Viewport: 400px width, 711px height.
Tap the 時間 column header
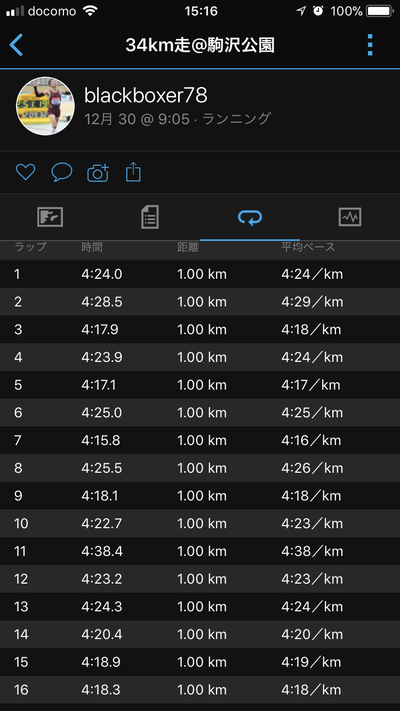tap(92, 247)
